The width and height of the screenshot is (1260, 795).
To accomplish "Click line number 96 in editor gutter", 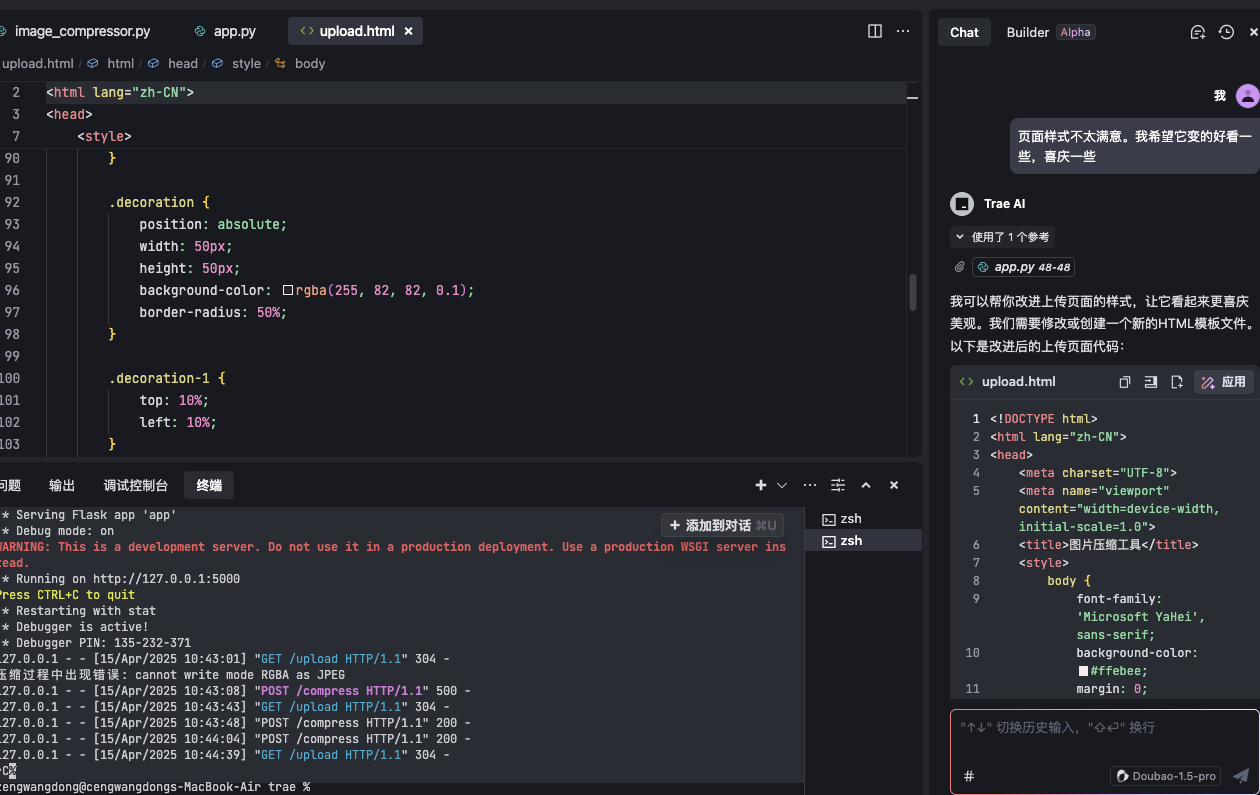I will (12, 290).
